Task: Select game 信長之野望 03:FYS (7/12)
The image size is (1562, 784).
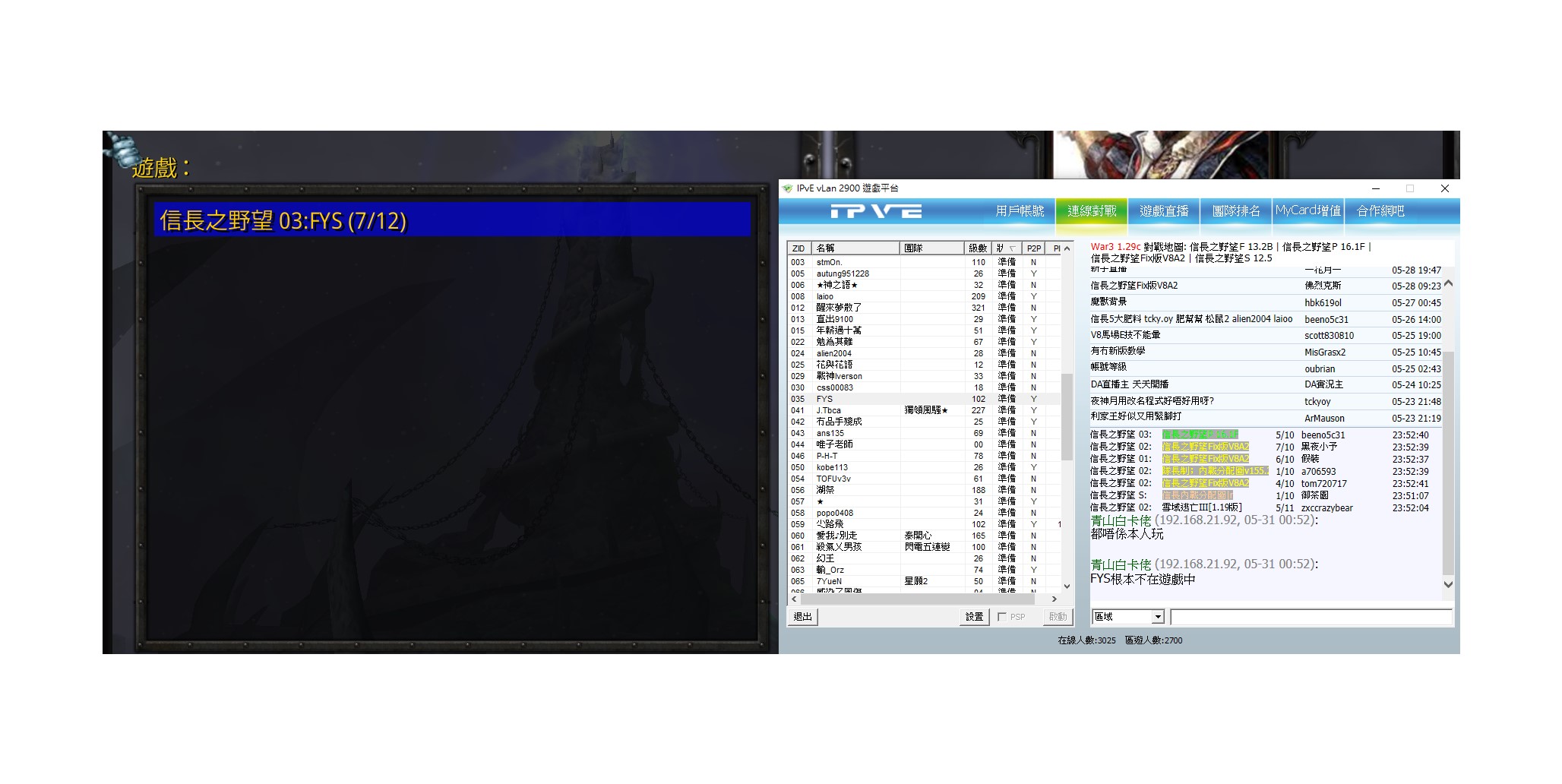Action: point(452,220)
